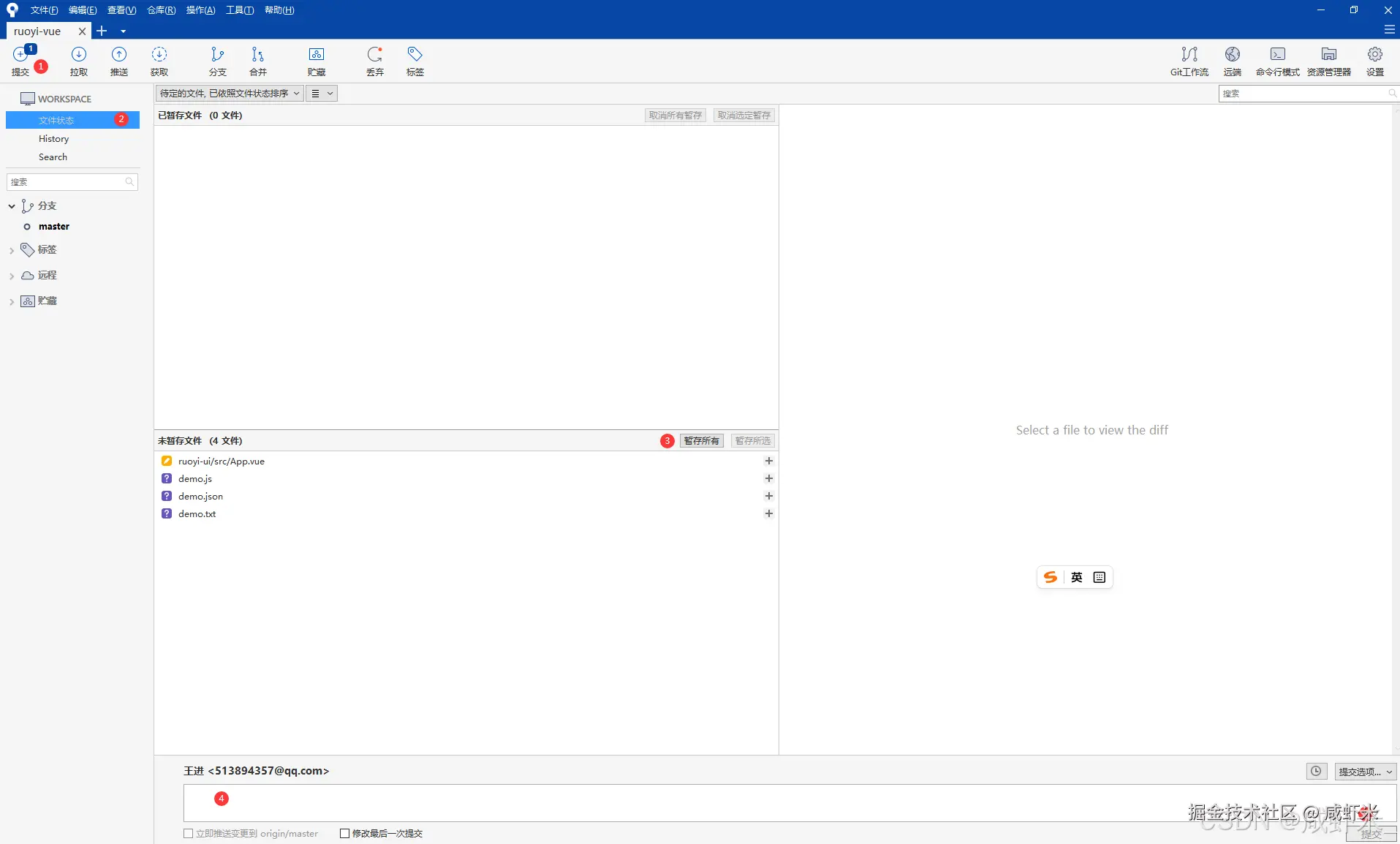Create a branch with 分支 icon
The height and width of the screenshot is (844, 1400).
[x=218, y=61]
